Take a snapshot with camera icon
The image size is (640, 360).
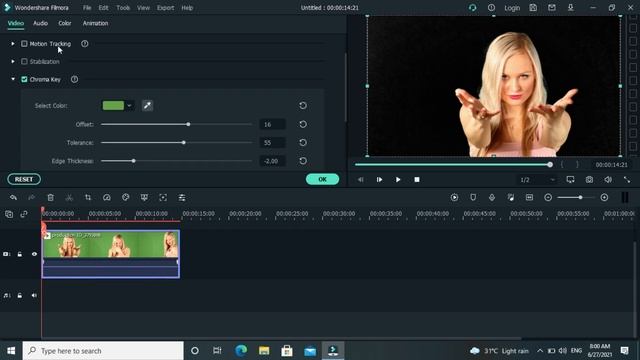[589, 180]
